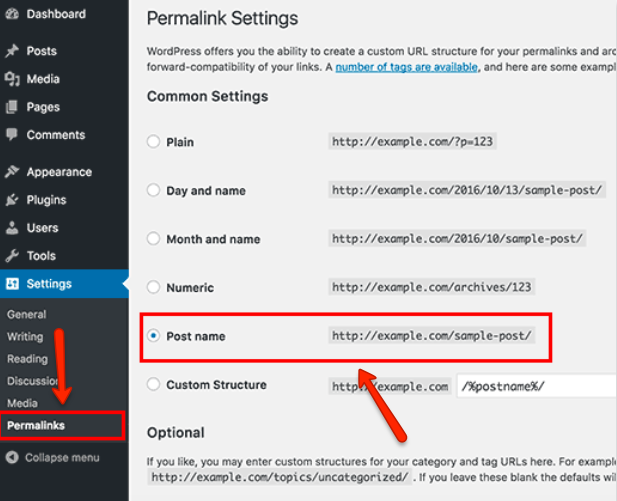Screen dimensions: 617x501
Task: Click the Dashboard gauge icon
Action: [12, 15]
